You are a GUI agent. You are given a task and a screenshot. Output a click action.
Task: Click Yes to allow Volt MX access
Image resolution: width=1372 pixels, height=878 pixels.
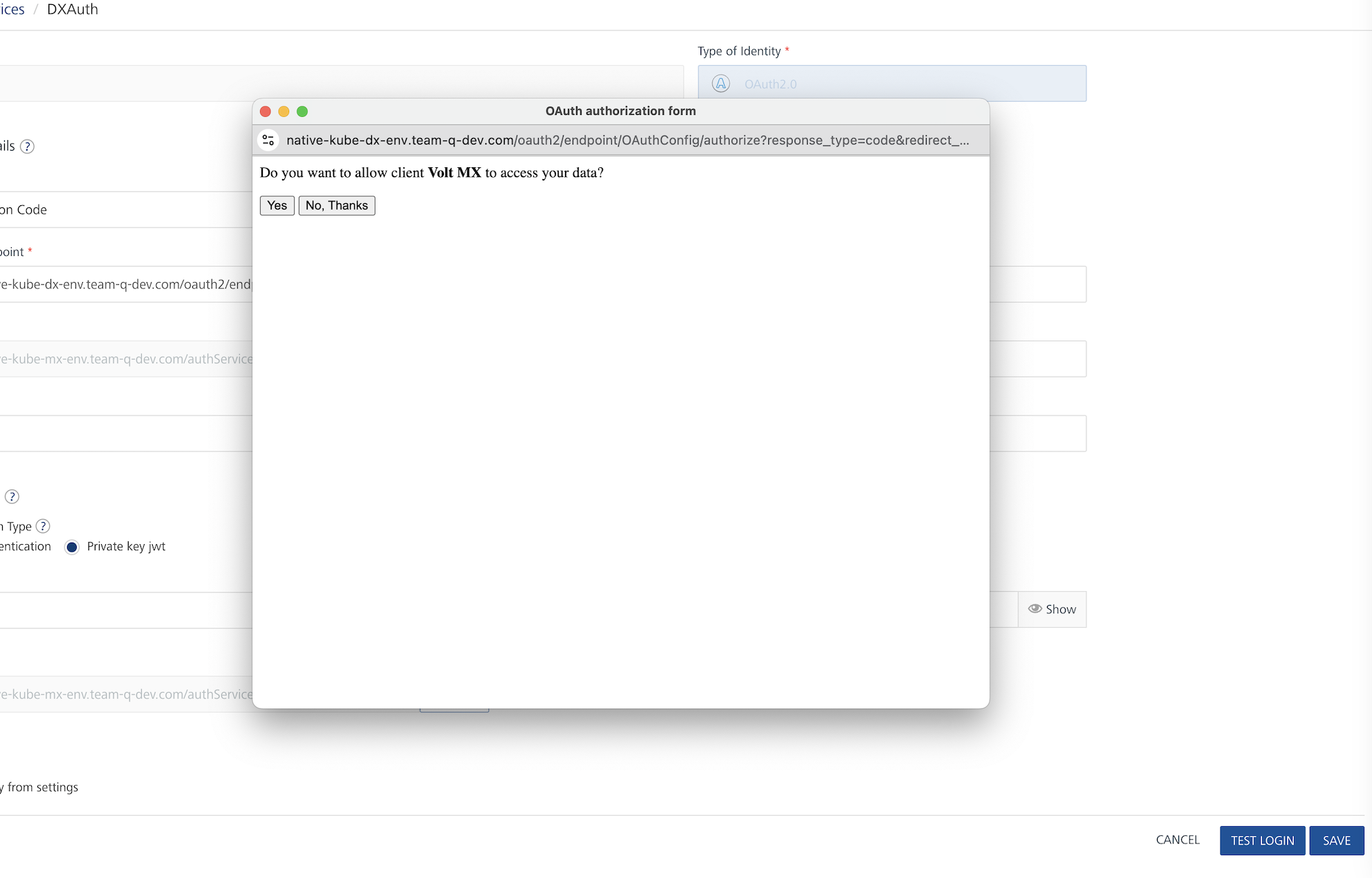[277, 205]
